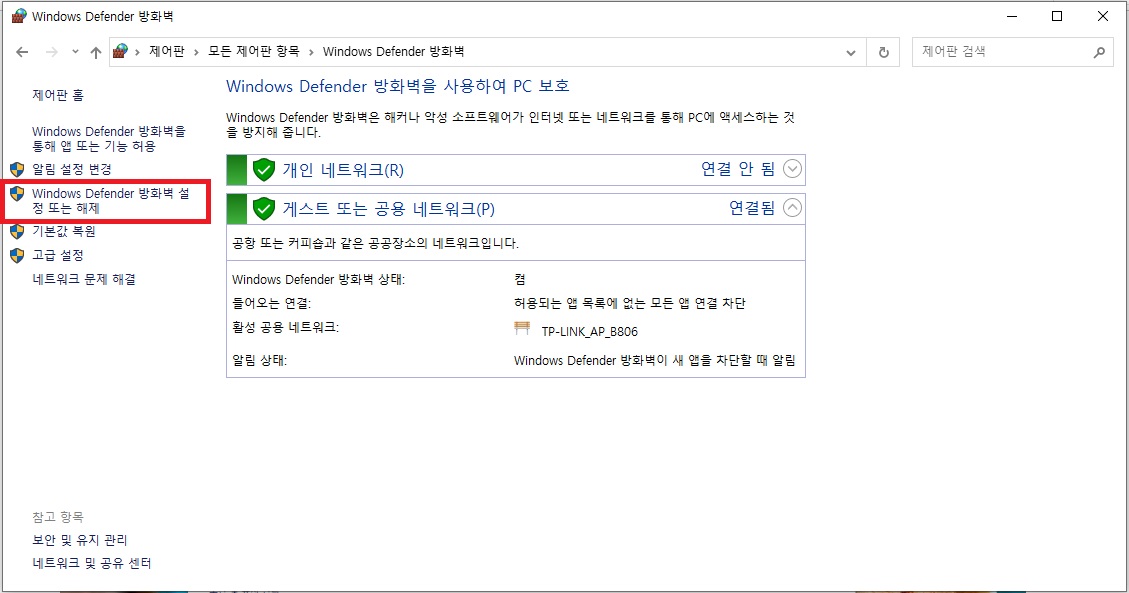1129x593 pixels.
Task: Open 보안 및 유지 관리 link
Action: 79,540
